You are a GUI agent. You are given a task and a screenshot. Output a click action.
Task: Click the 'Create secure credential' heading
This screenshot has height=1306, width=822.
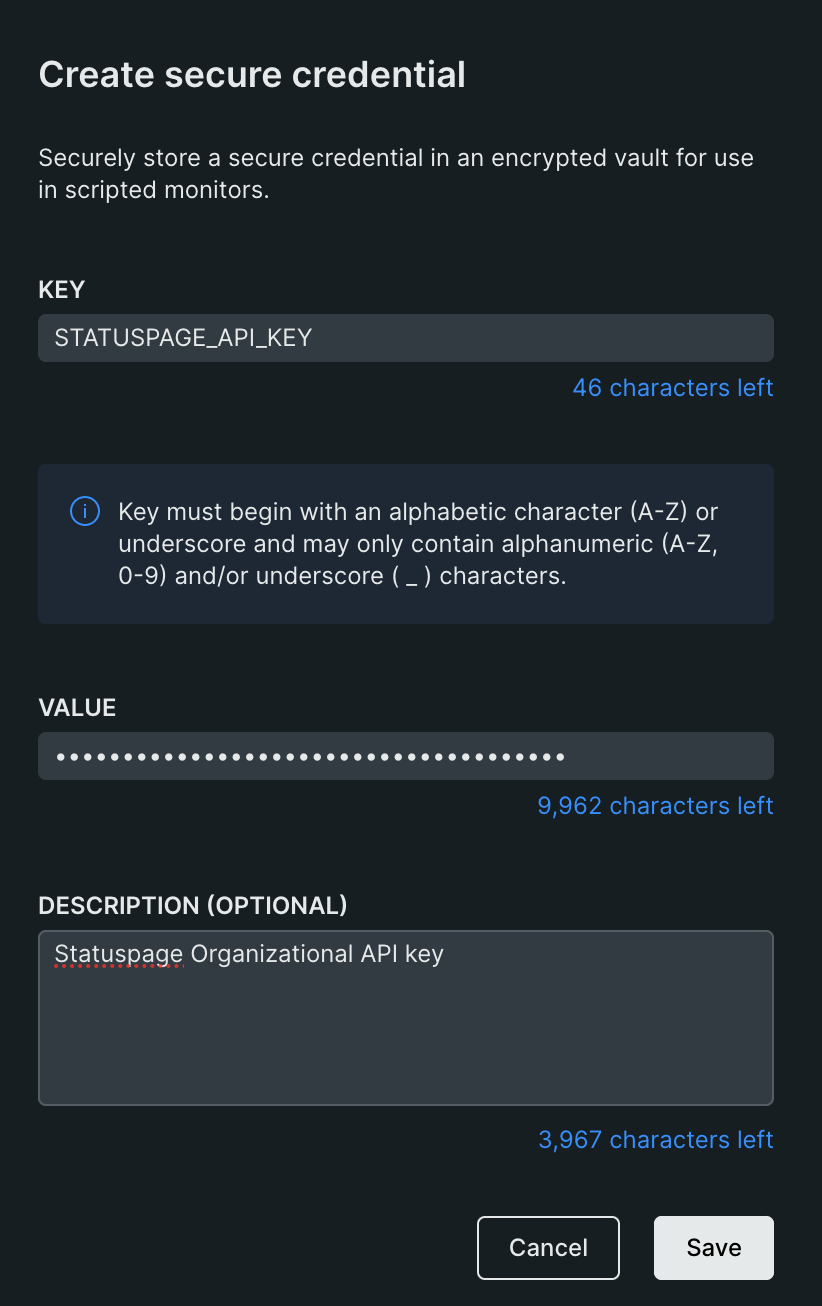pyautogui.click(x=252, y=74)
